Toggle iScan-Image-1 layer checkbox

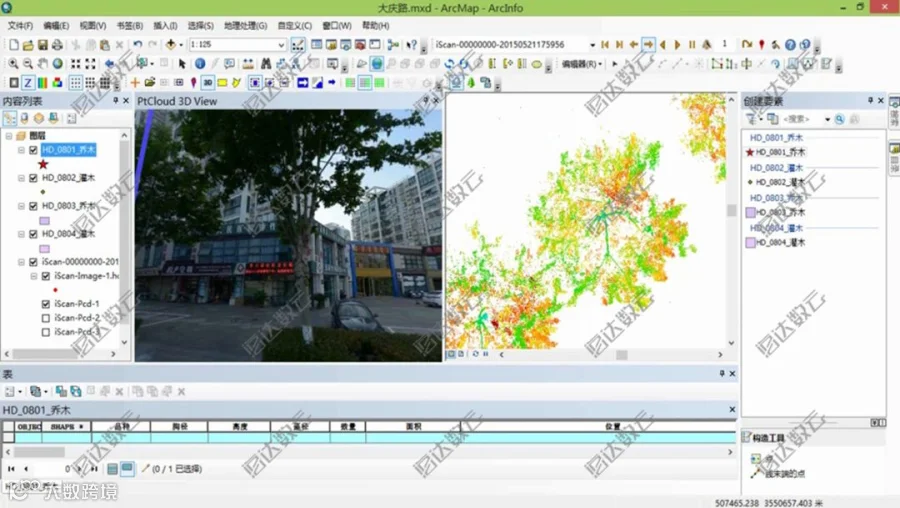coord(46,276)
